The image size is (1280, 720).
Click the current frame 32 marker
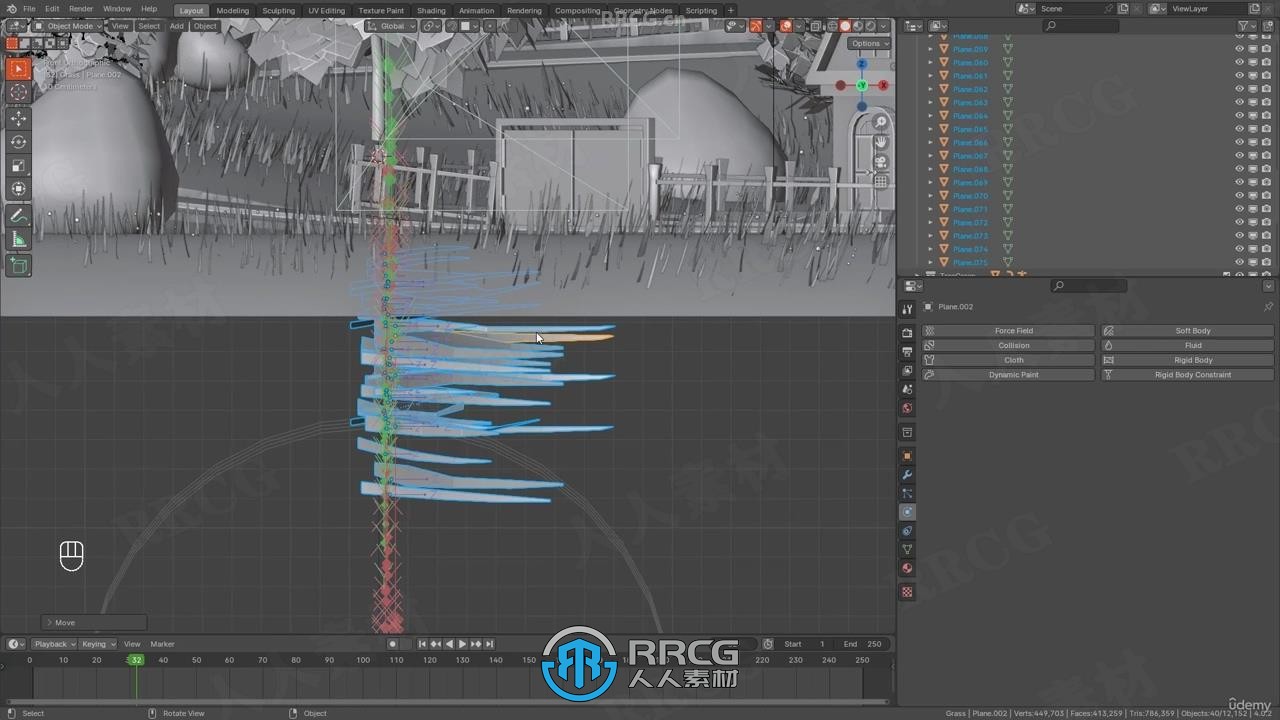click(136, 660)
